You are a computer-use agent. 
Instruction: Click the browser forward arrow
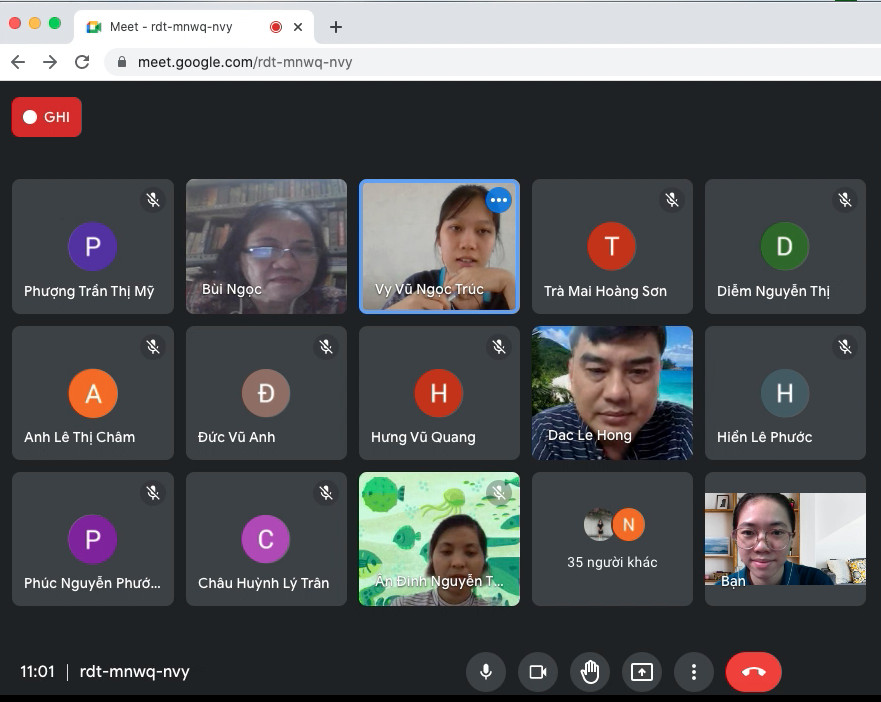[x=50, y=62]
